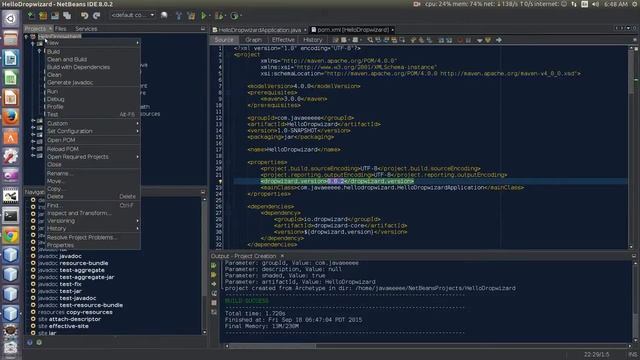Click the green Run Project icon

coord(203,16)
